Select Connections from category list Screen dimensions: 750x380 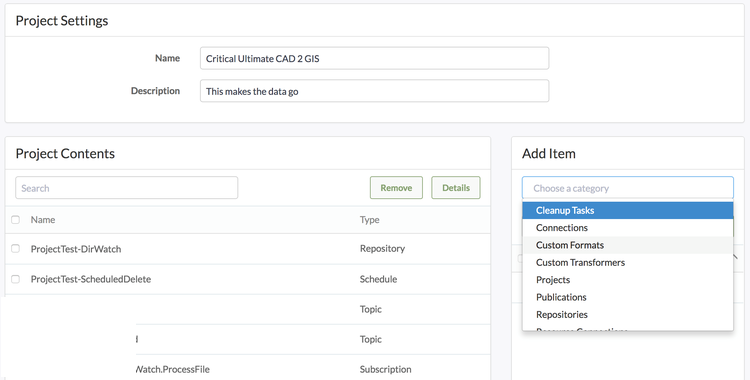click(x=628, y=228)
